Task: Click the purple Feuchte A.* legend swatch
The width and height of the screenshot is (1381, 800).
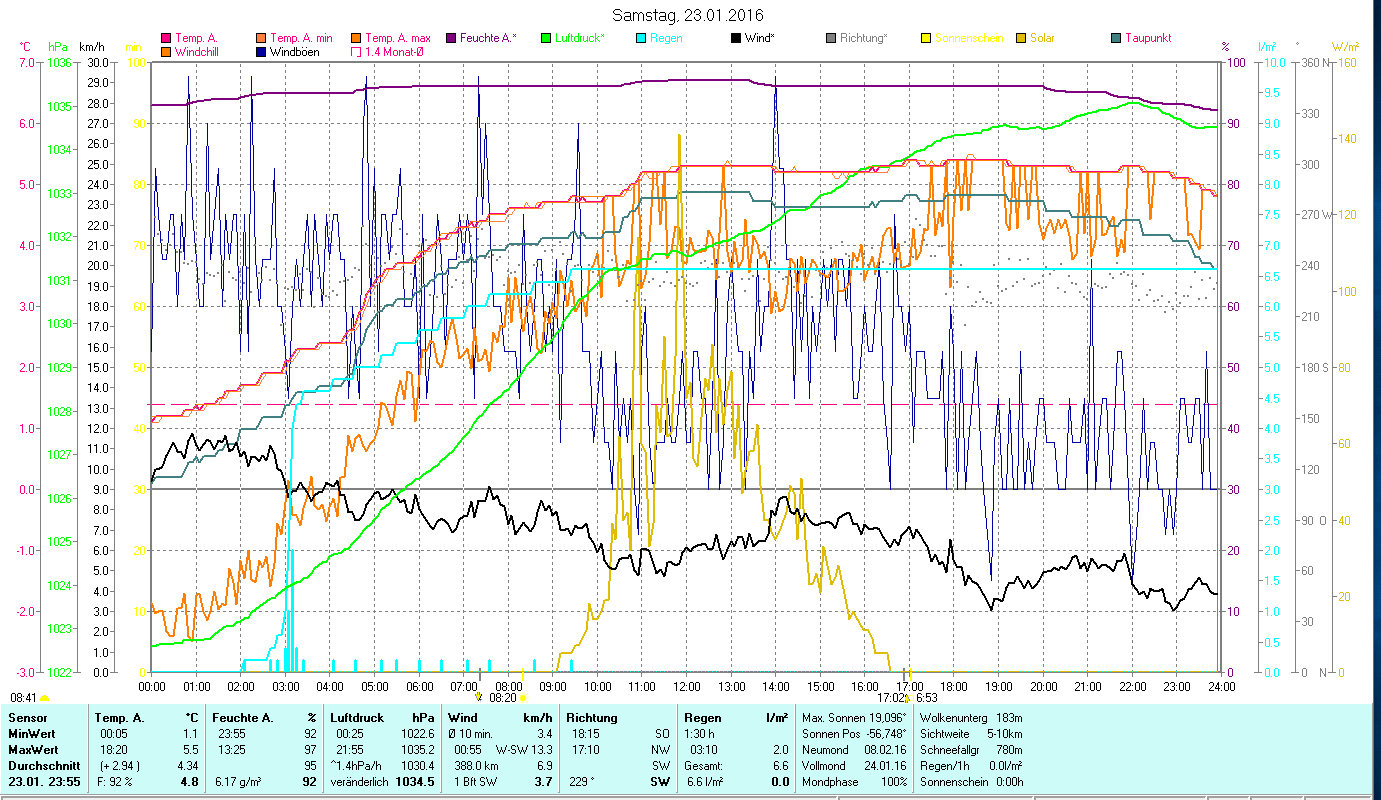Action: click(x=452, y=38)
